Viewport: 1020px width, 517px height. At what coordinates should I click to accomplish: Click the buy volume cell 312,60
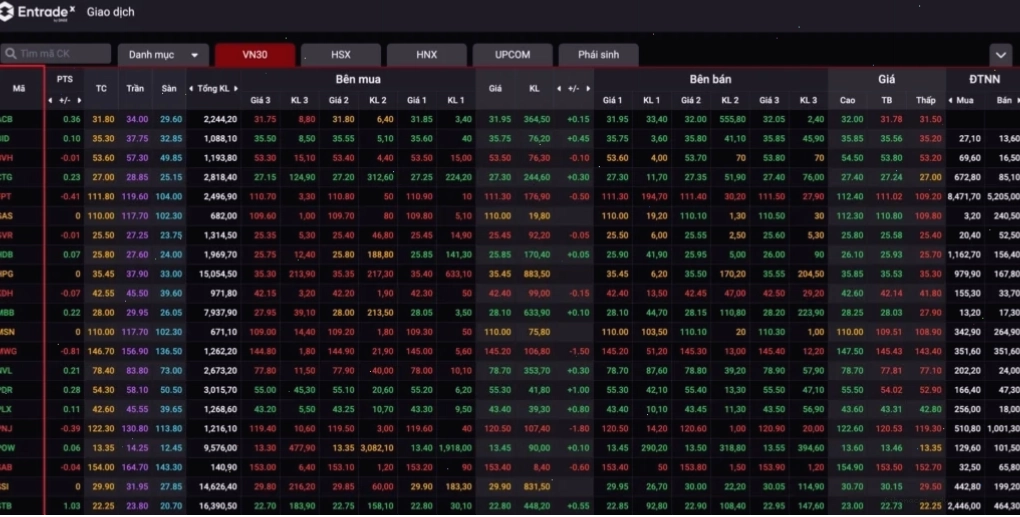point(381,177)
